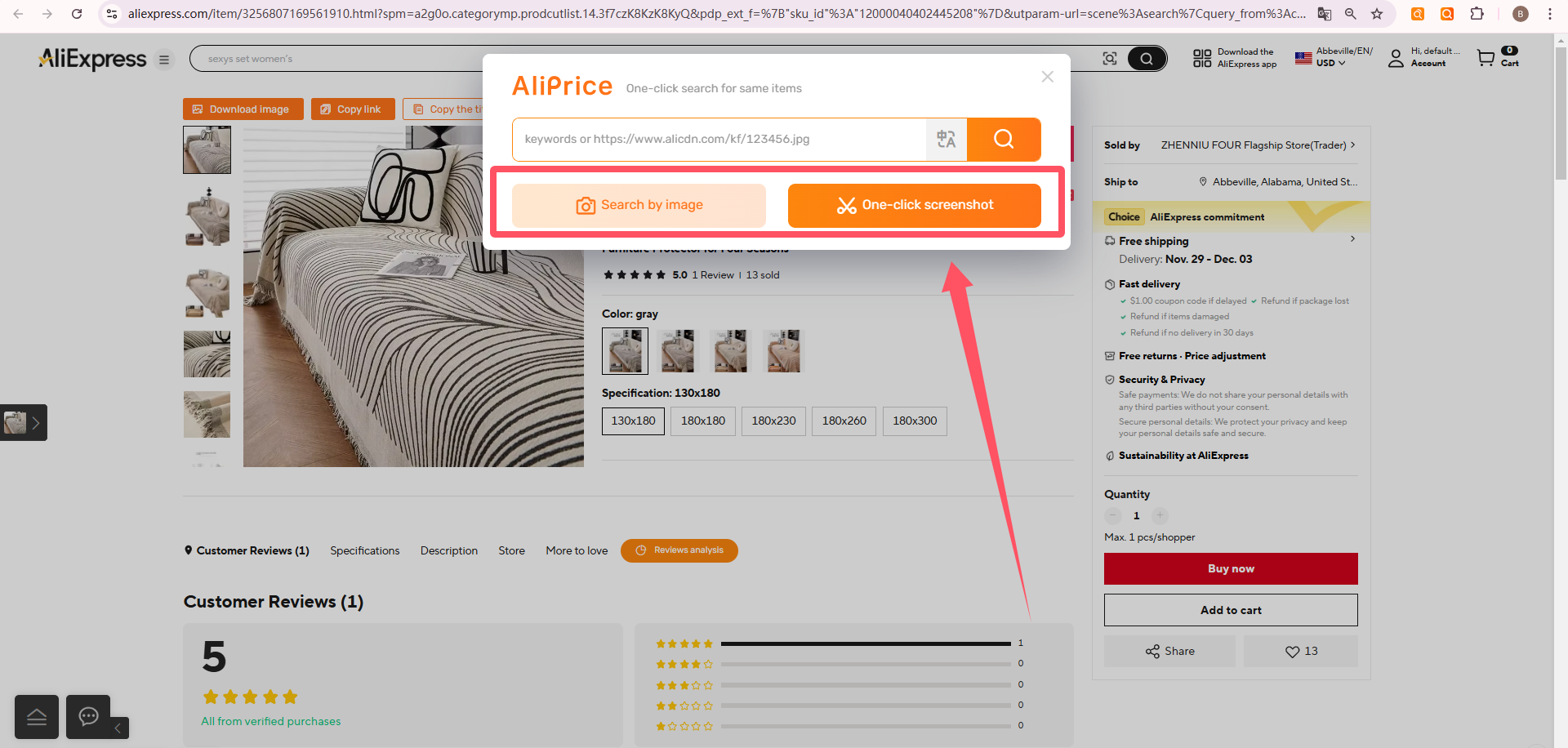Click the Google Translate icon in address bar

(1325, 14)
